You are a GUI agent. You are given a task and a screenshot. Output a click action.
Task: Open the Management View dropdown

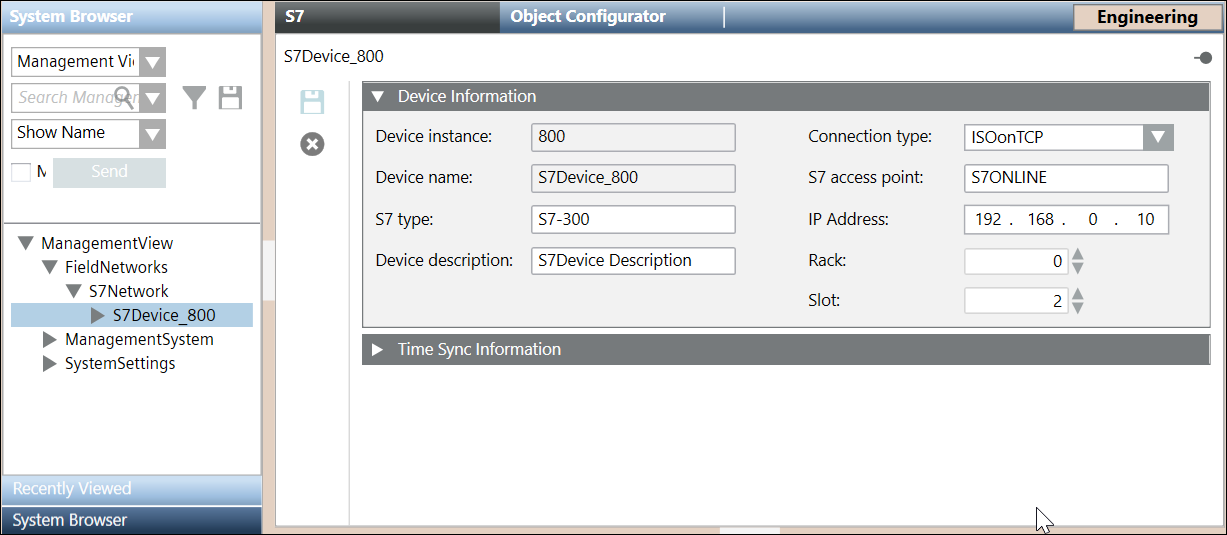click(152, 62)
